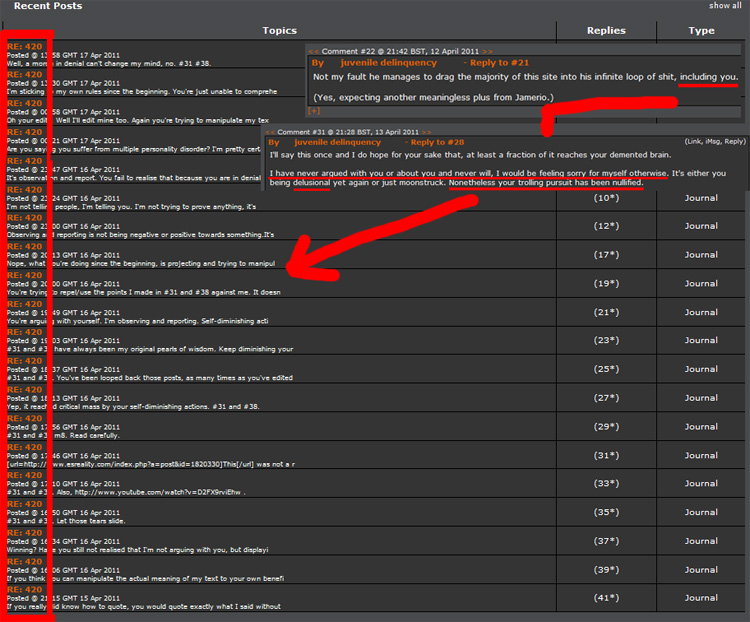Open RE: 420 post 'manipulate the actual meaning'
The height and width of the screenshot is (622, 750).
[25, 561]
